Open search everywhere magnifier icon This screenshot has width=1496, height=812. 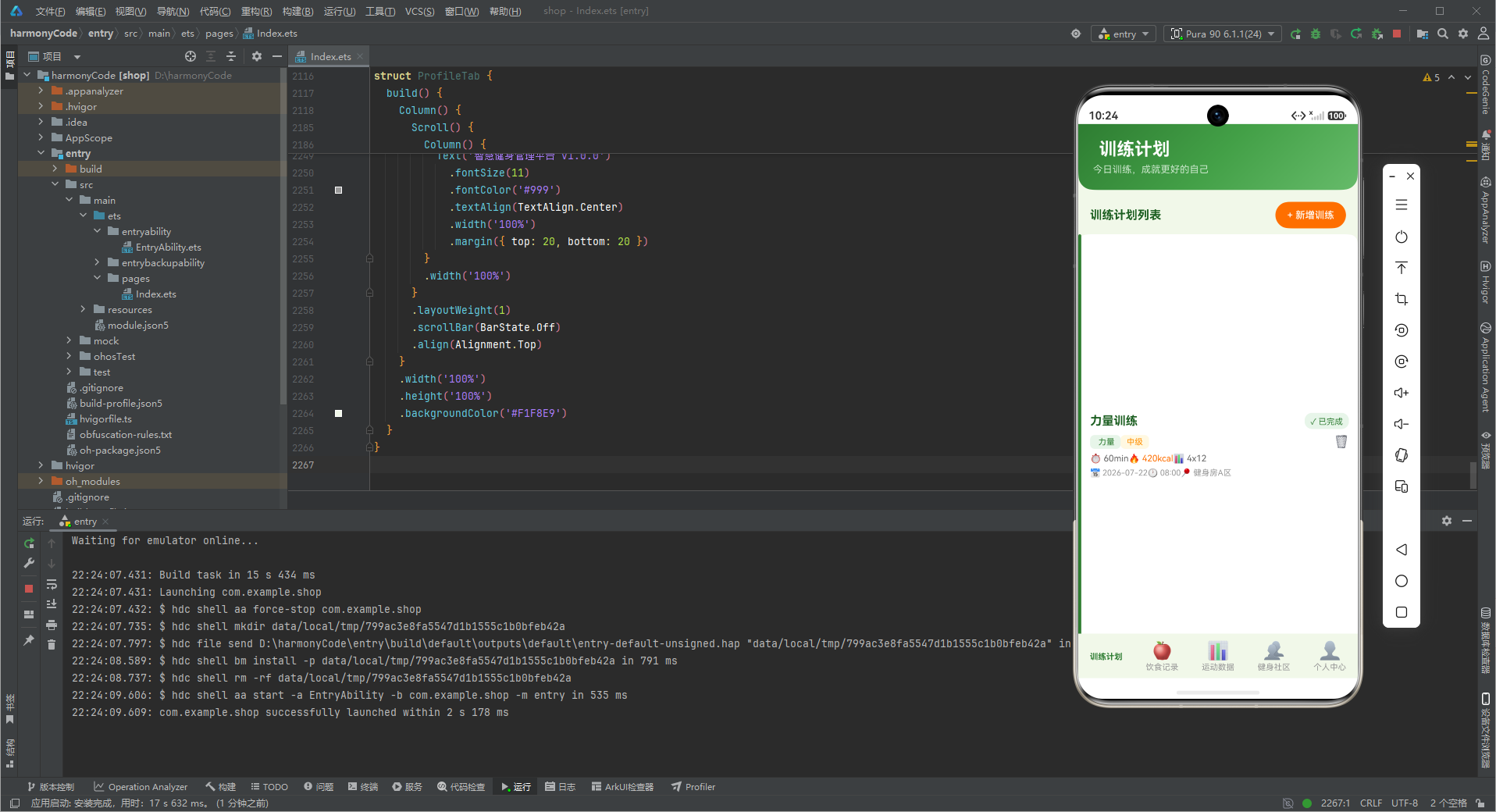point(1443,34)
